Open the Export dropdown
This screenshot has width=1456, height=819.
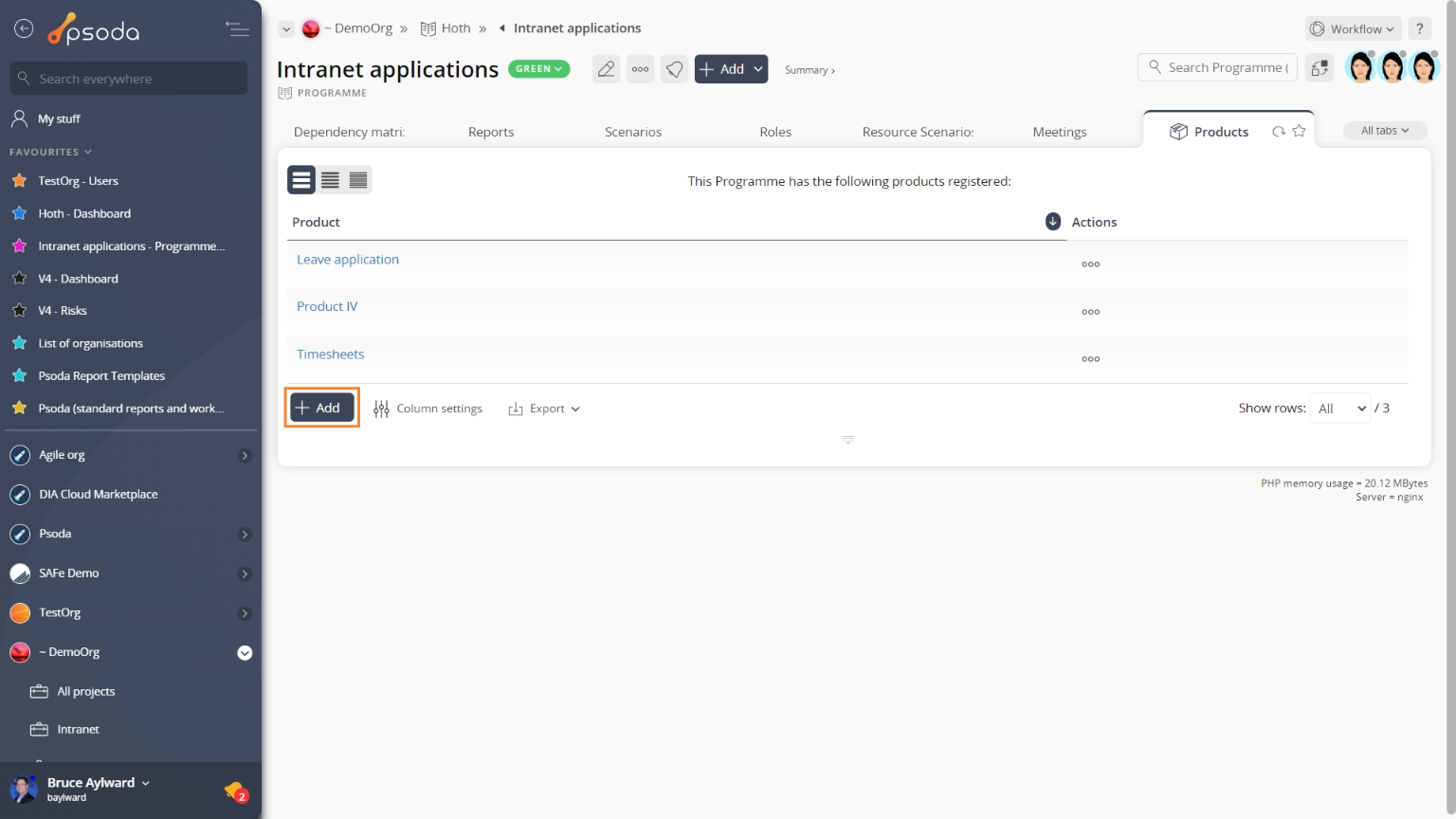tap(544, 409)
